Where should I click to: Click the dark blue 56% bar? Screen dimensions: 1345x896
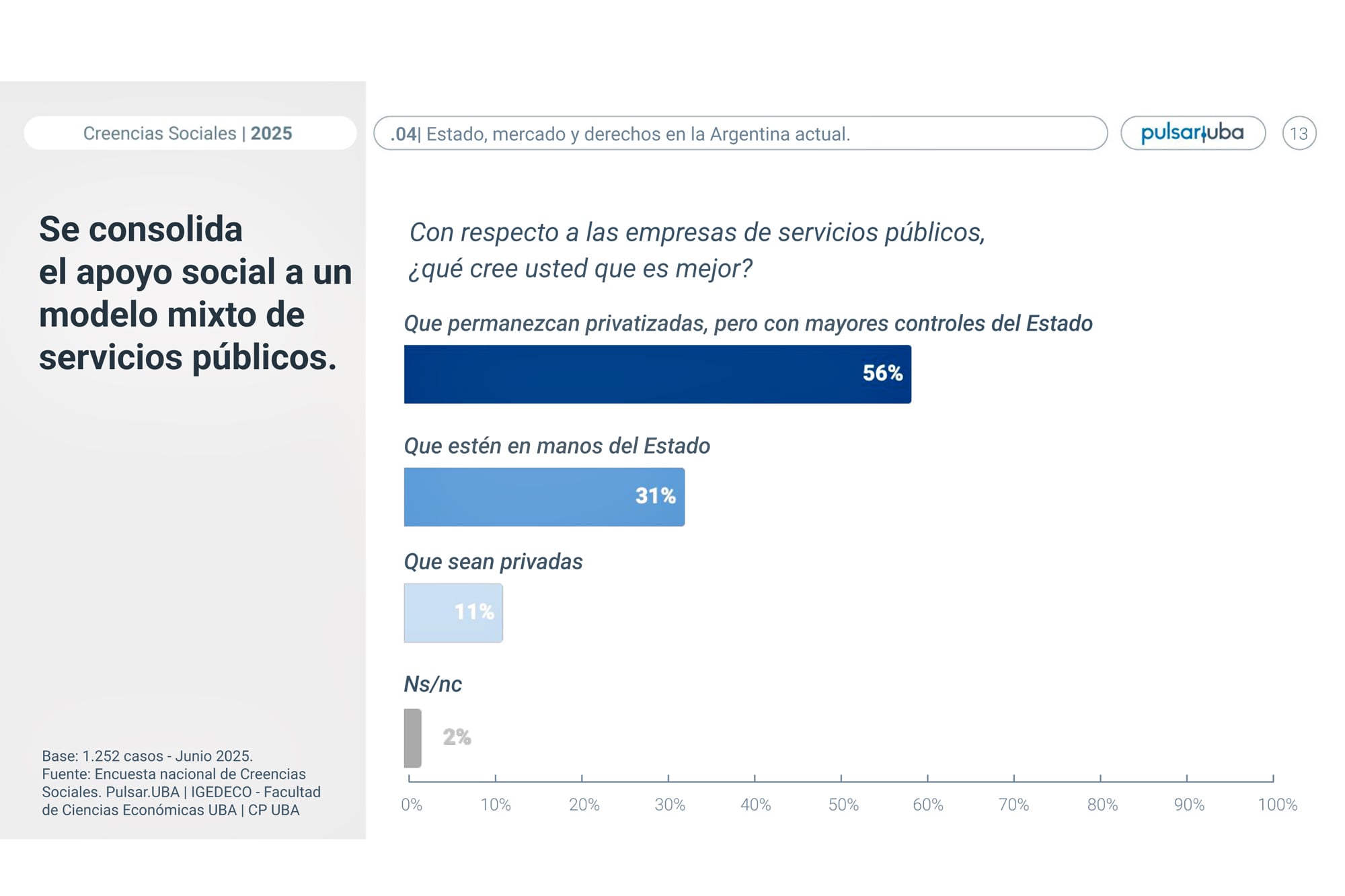click(x=656, y=374)
